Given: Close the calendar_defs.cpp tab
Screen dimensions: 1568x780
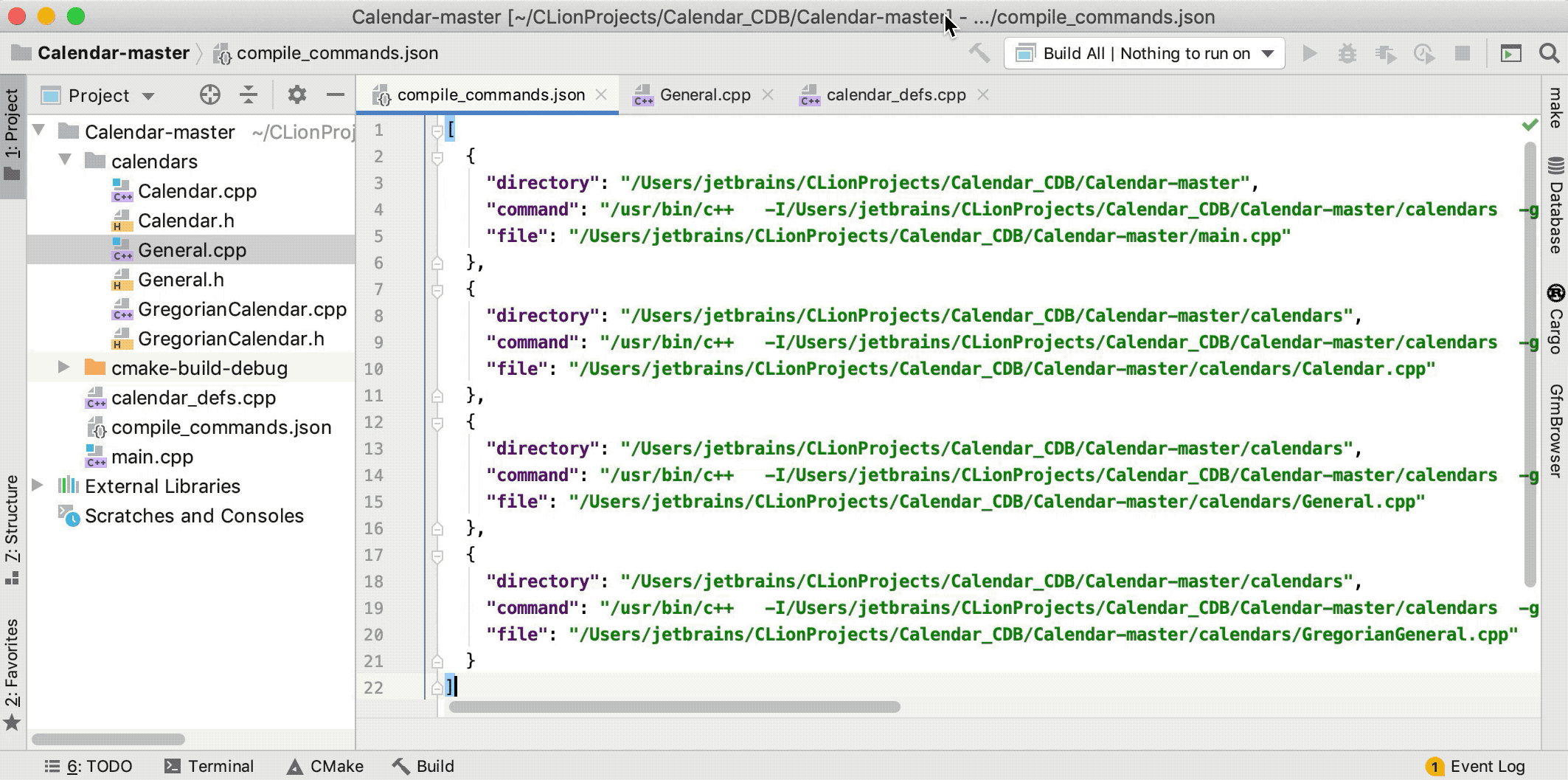Looking at the screenshot, I should coord(982,94).
